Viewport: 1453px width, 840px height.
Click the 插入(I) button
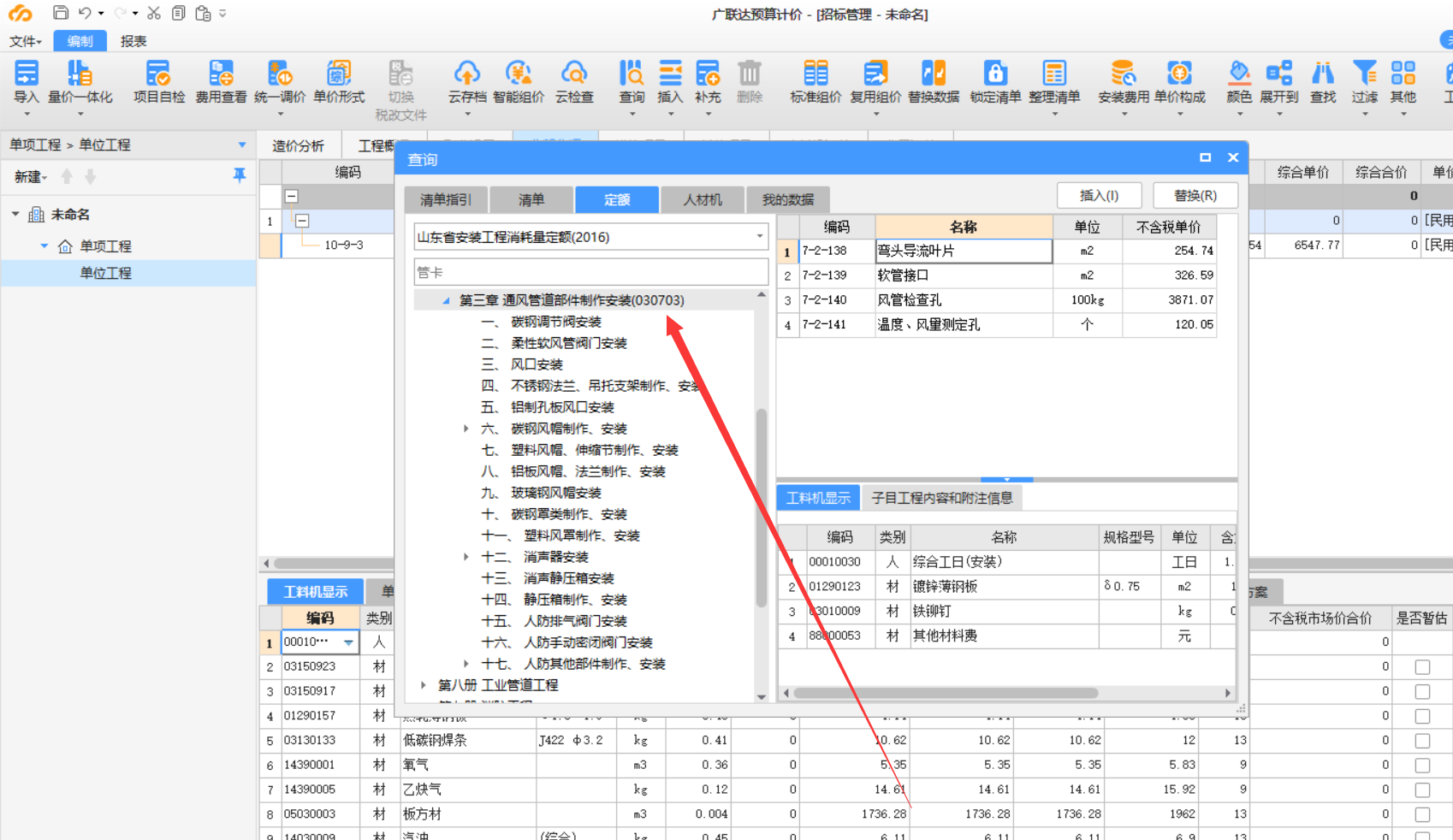[x=1100, y=195]
